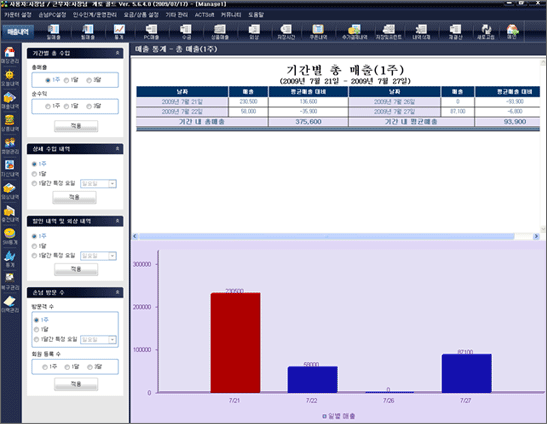Click 적용 button under 기간별 총 수입
This screenshot has width=547, height=424.
coord(76,126)
